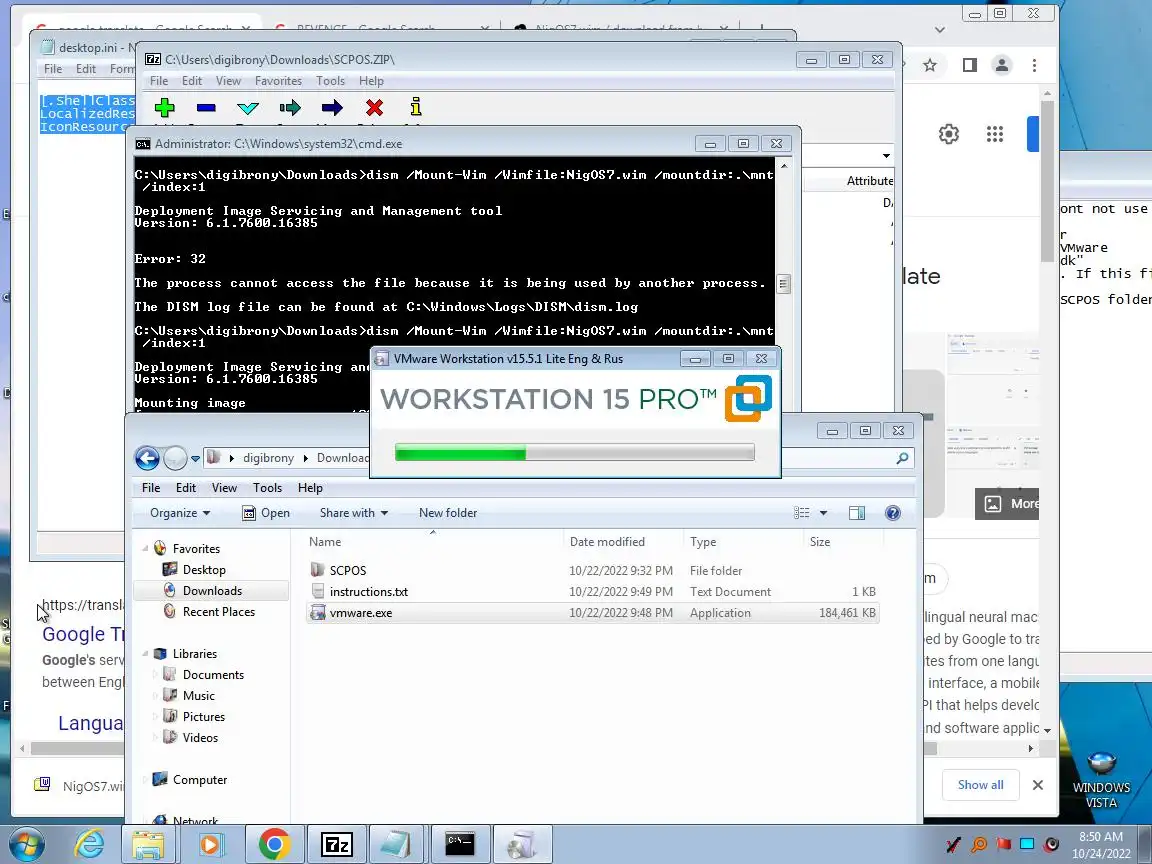
Task: Open view options dropdown arrow in Explorer
Action: point(823,513)
